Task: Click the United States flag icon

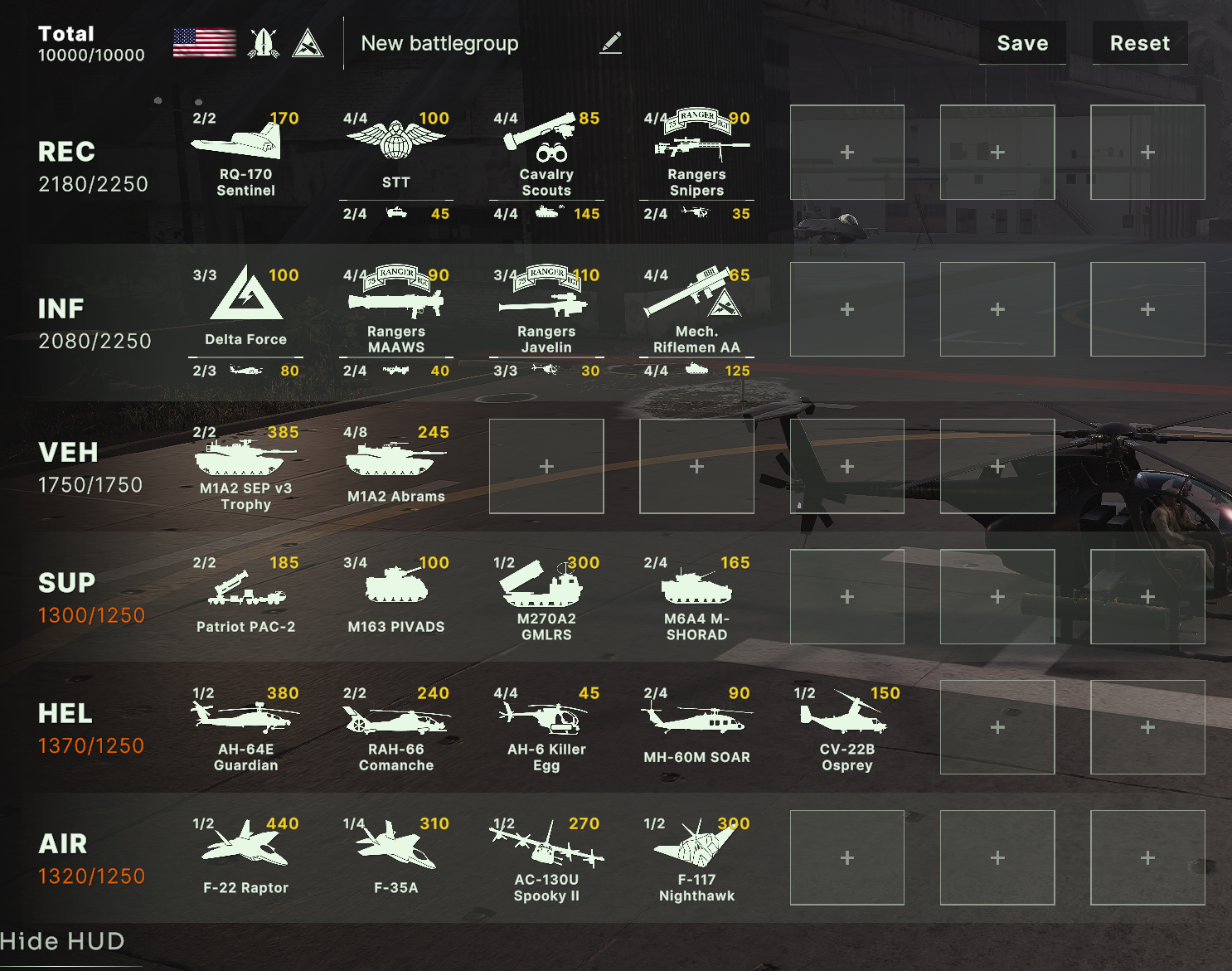Action: [205, 43]
